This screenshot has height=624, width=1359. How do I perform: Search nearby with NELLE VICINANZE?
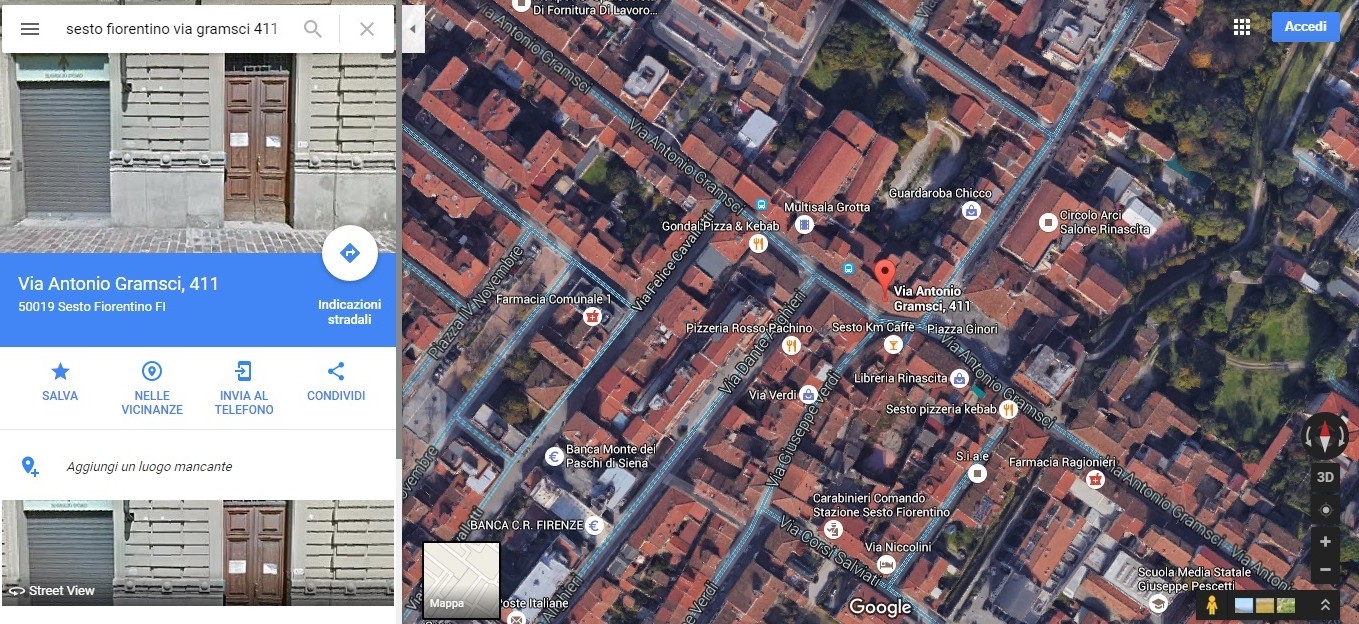(x=152, y=388)
